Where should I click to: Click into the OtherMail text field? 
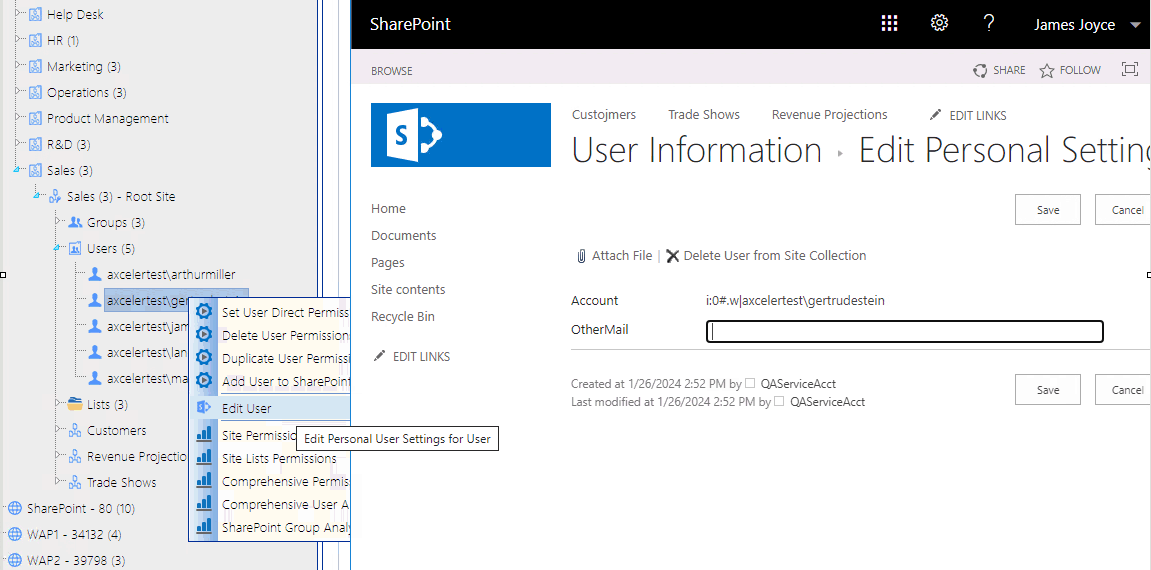[904, 331]
